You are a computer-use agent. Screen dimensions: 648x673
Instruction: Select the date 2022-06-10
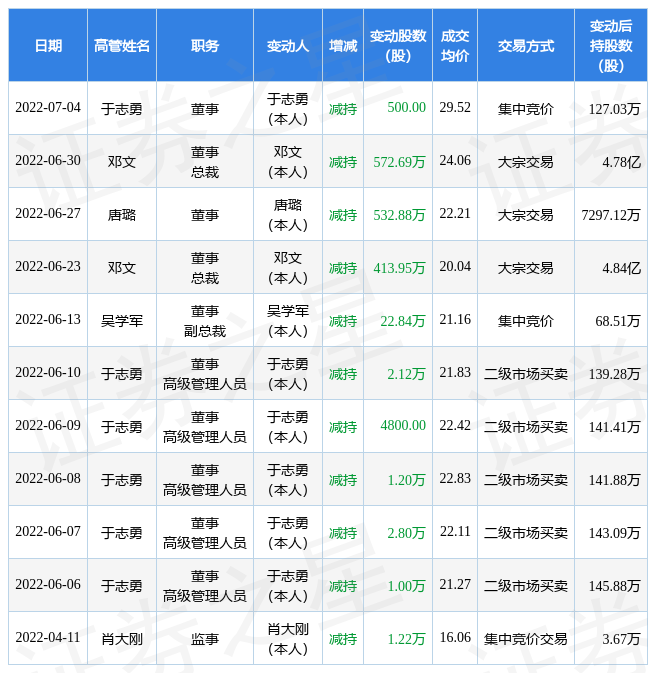(x=48, y=373)
